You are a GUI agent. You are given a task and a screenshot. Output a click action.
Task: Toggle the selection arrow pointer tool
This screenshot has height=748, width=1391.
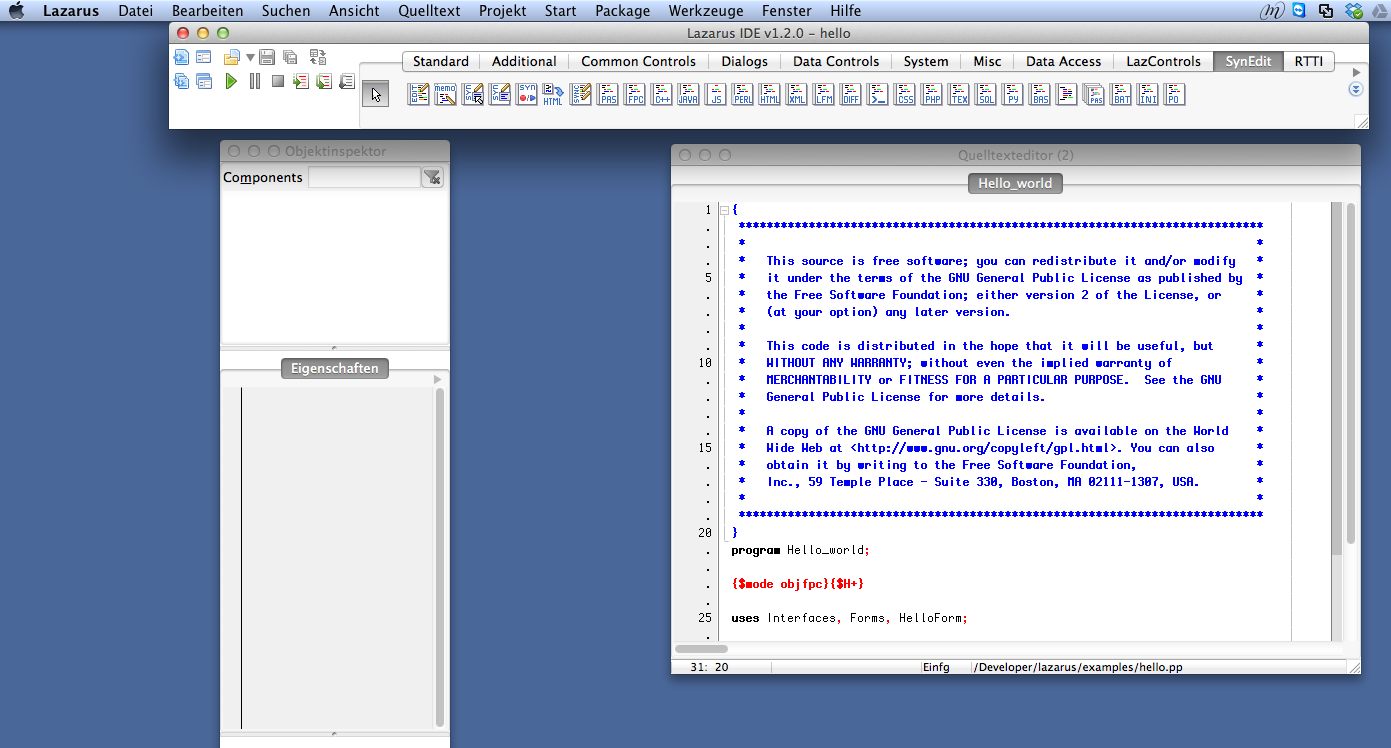[376, 94]
